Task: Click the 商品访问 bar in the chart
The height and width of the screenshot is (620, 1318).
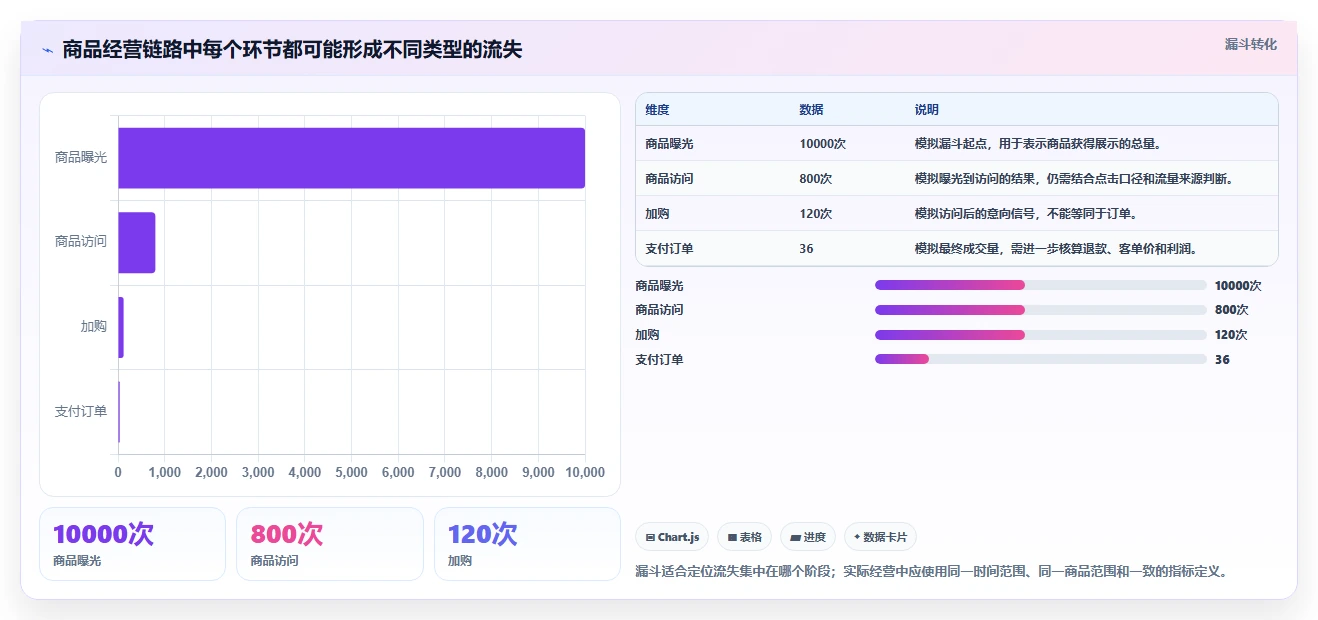Action: [x=137, y=242]
